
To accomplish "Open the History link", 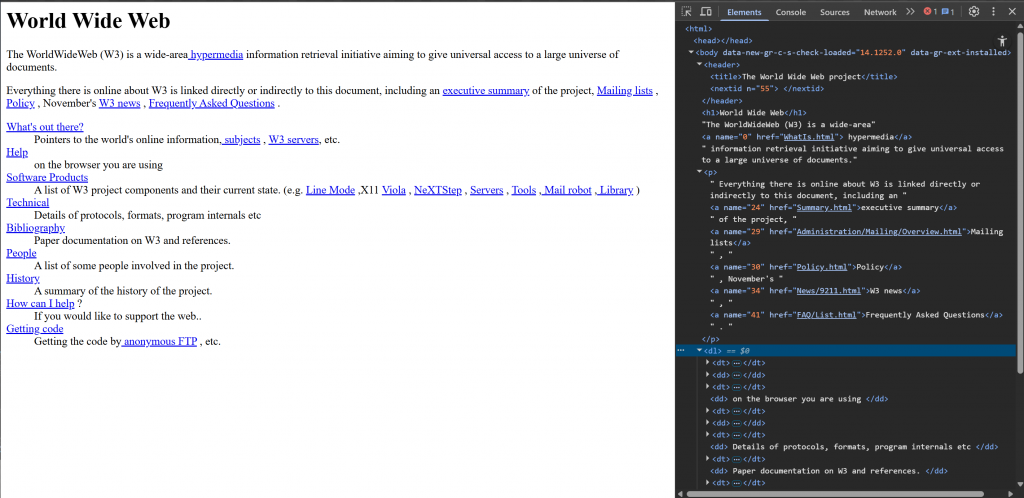I will [23, 278].
